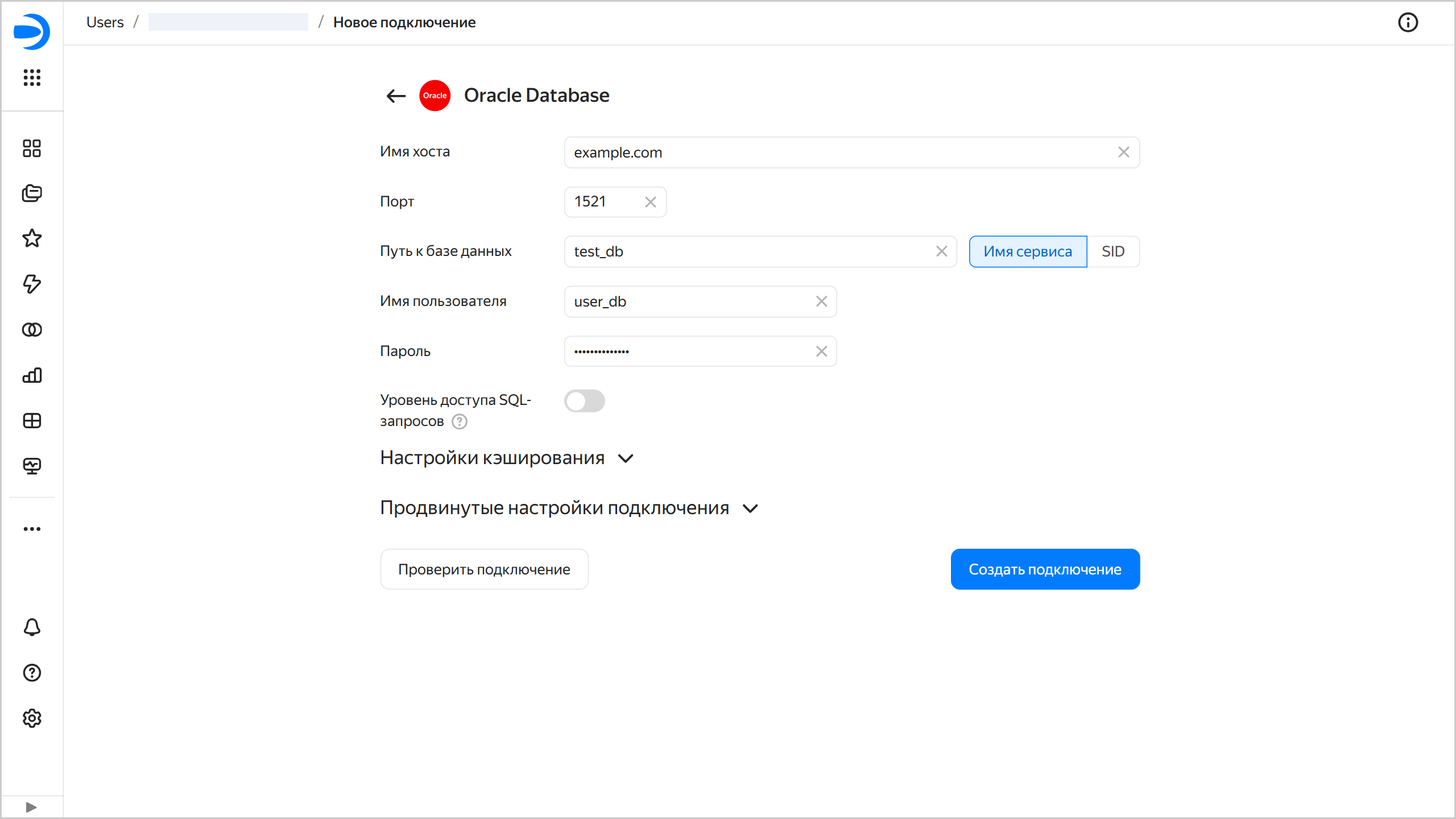Click Создать подключение button

(x=1045, y=569)
